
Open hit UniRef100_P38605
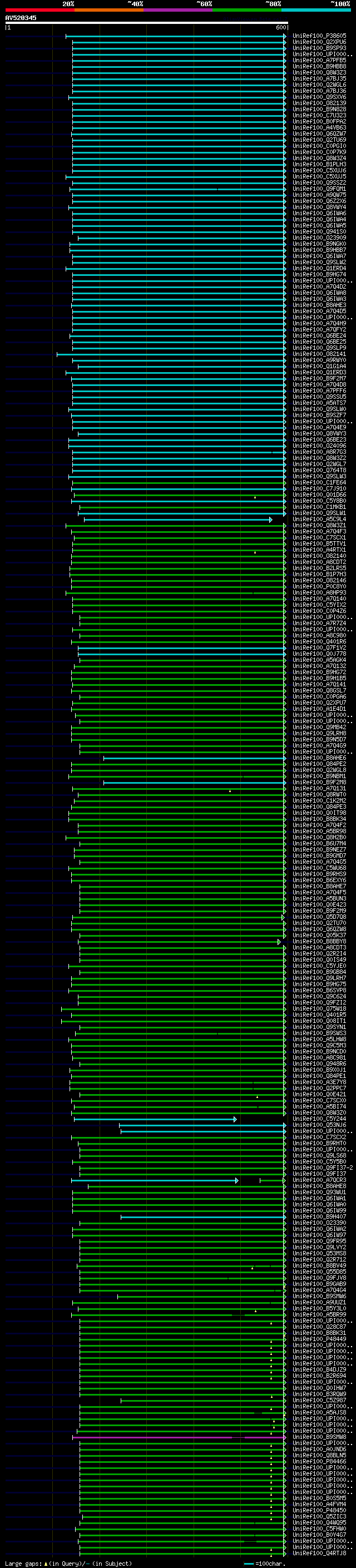[x=319, y=36]
